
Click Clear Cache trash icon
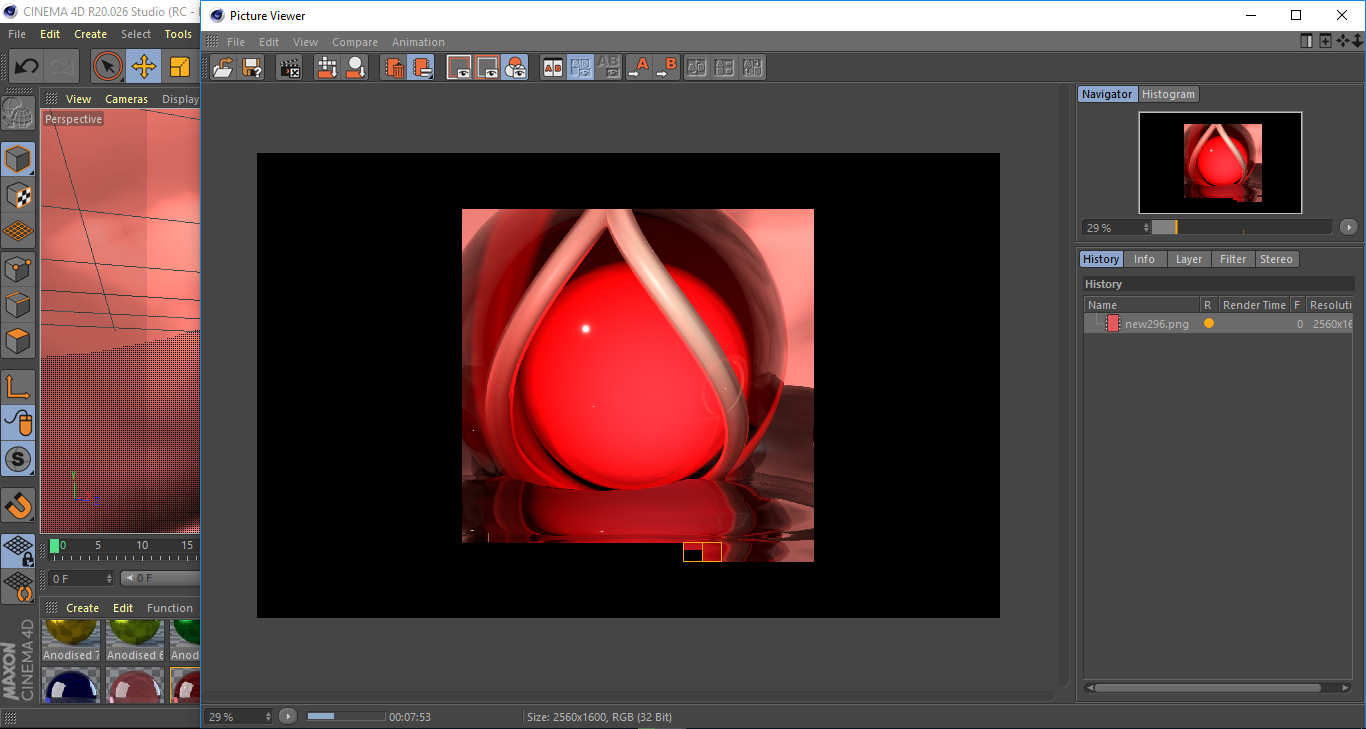394,68
